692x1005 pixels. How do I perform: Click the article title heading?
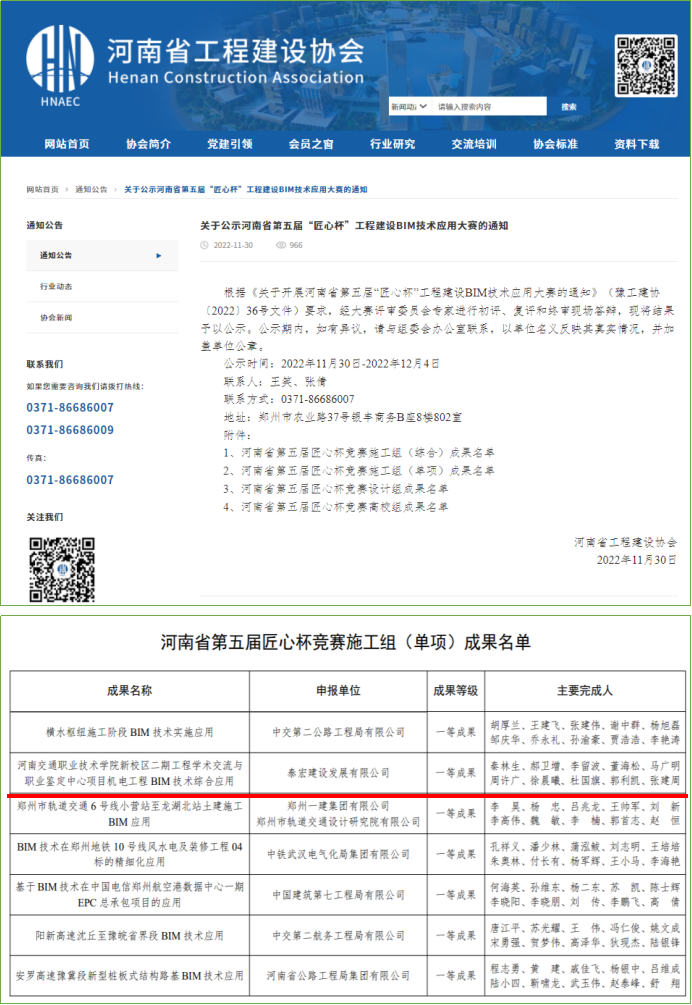354,226
